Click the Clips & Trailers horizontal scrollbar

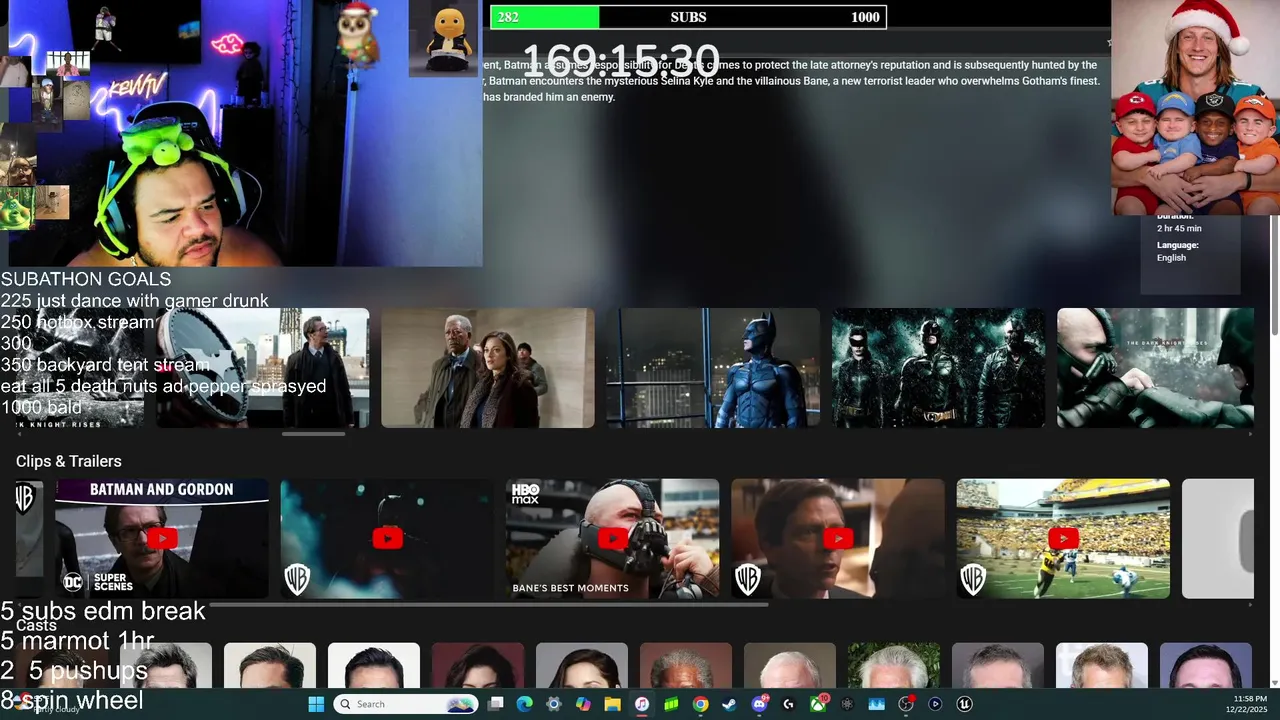pyautogui.click(x=488, y=605)
